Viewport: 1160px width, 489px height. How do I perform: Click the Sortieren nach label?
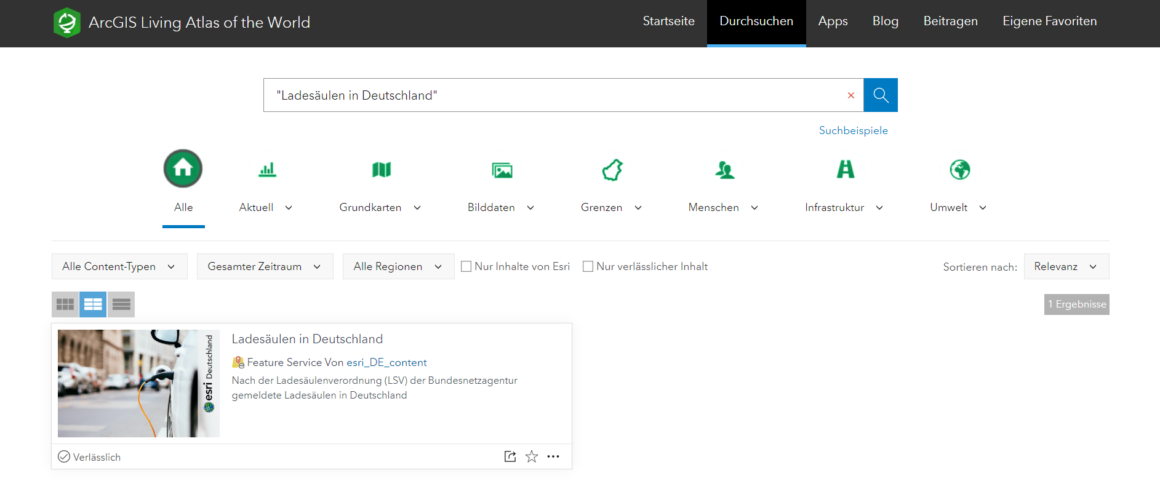(980, 267)
